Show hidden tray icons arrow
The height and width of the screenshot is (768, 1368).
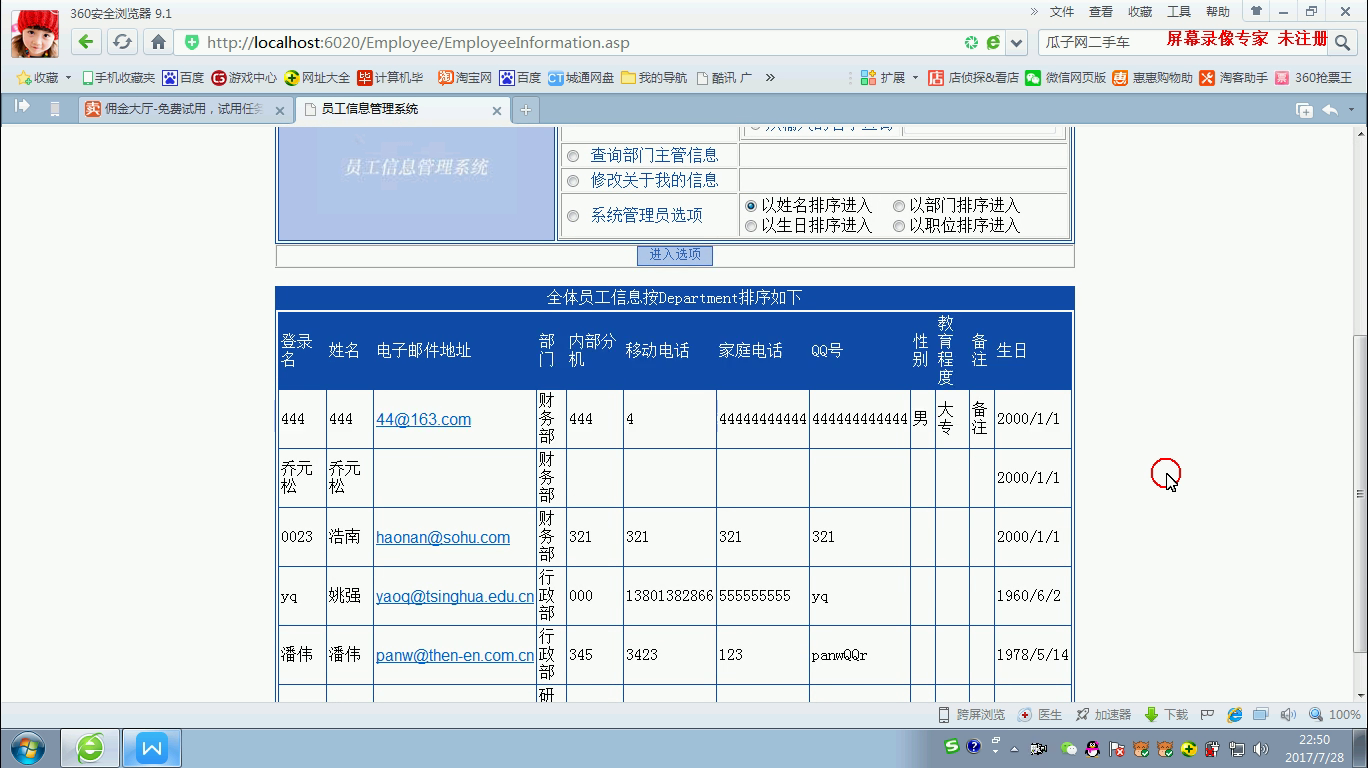click(x=1014, y=749)
